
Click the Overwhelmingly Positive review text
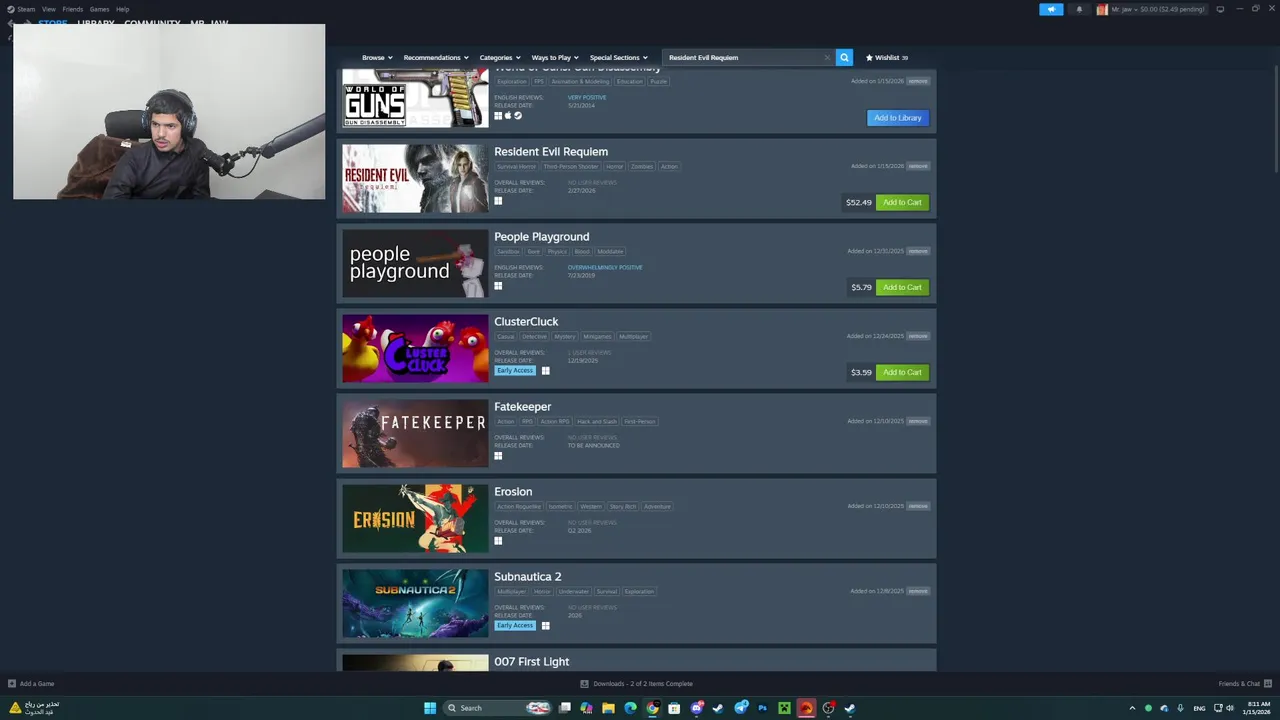point(605,267)
